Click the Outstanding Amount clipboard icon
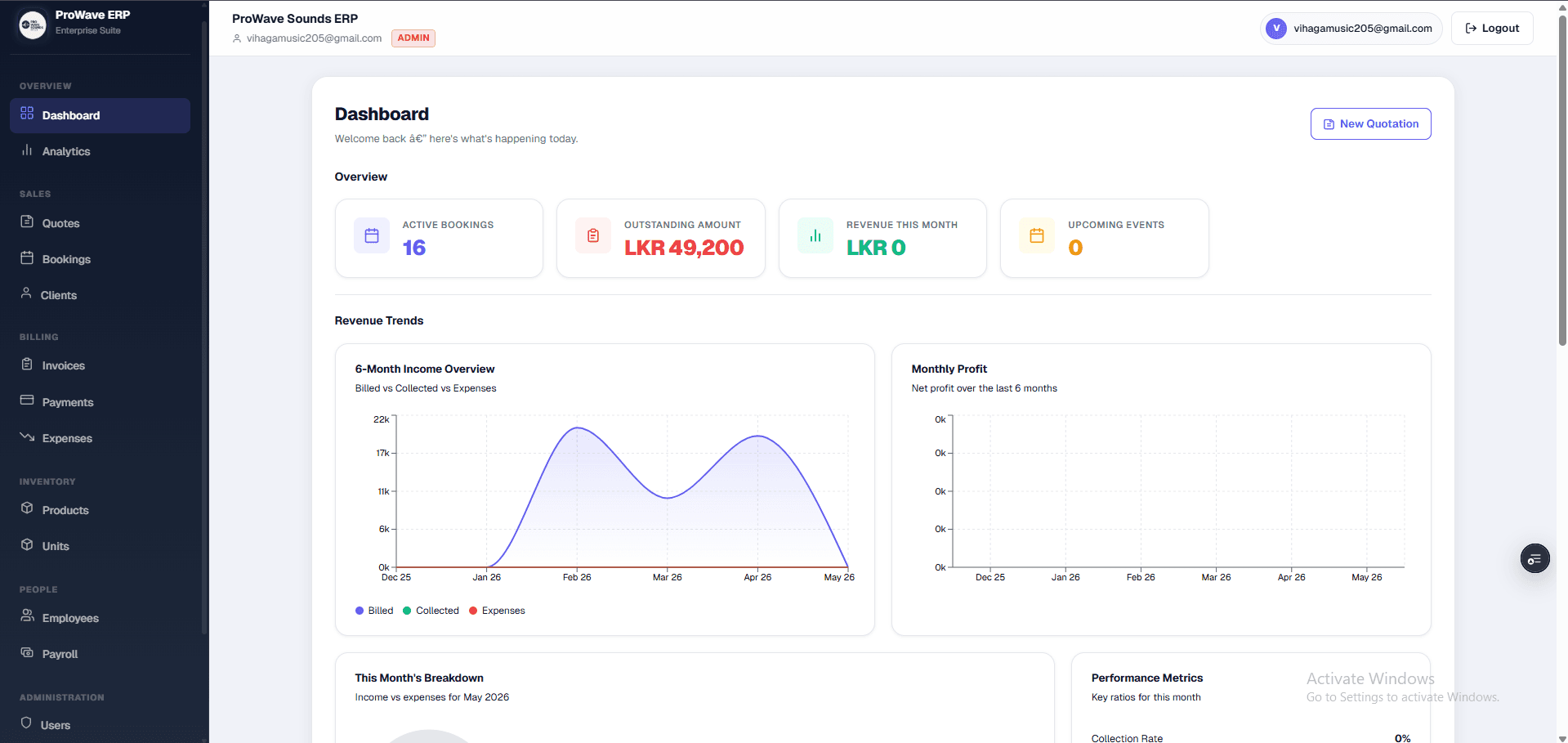The width and height of the screenshot is (1568, 743). click(593, 235)
